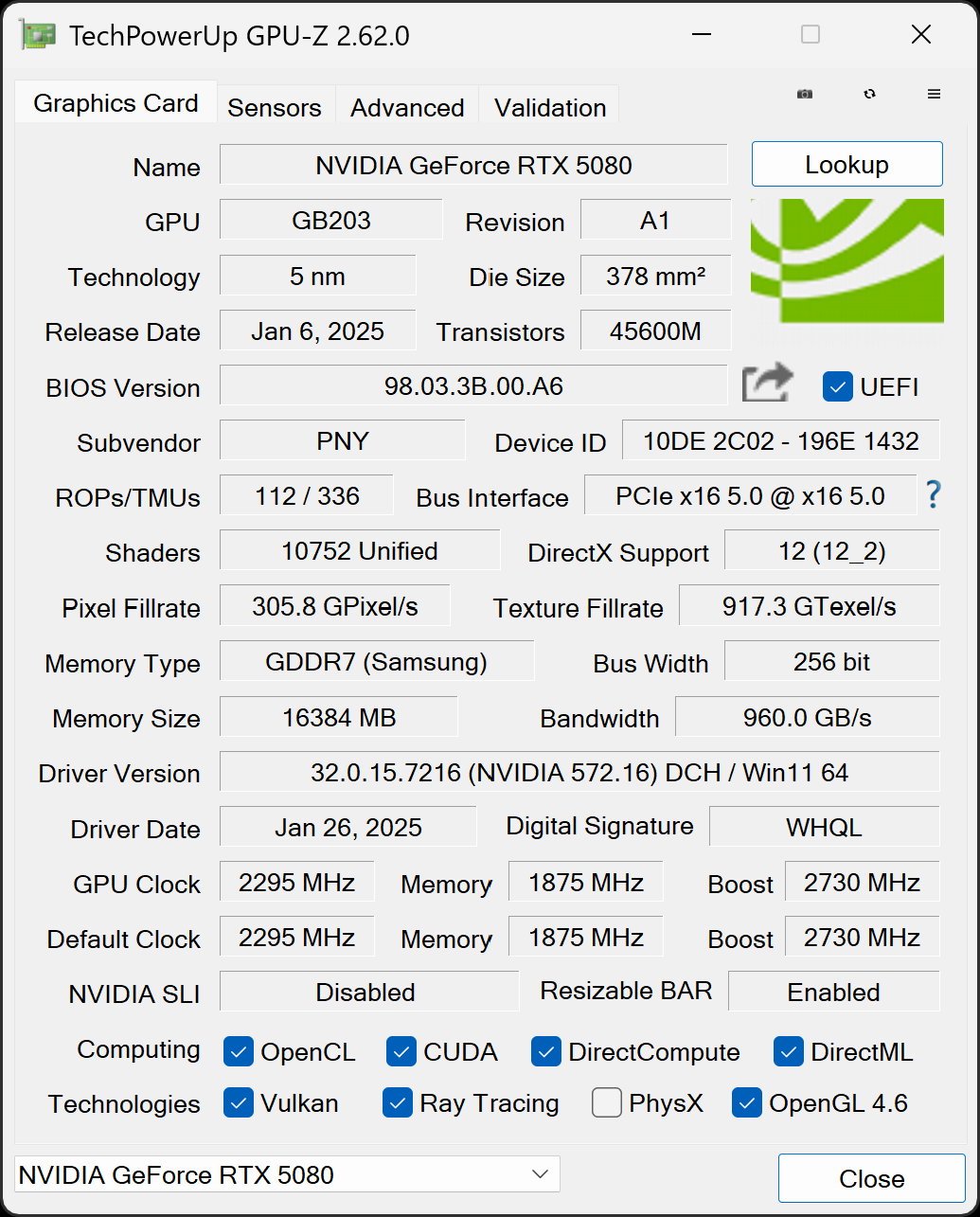Click the Technology value 5 nm
This screenshot has width=980, height=1217.
[x=318, y=276]
